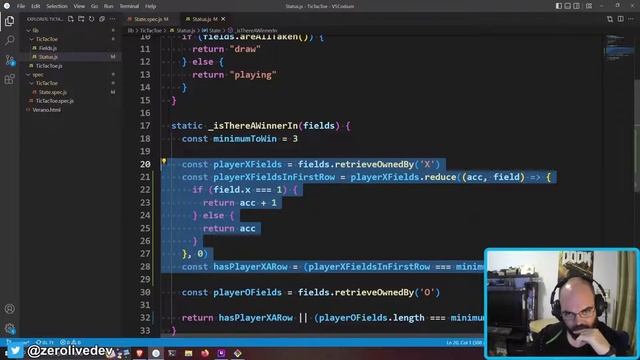Open the Accounts menu icon
Viewport: 640px width, 360px height.
9,309
